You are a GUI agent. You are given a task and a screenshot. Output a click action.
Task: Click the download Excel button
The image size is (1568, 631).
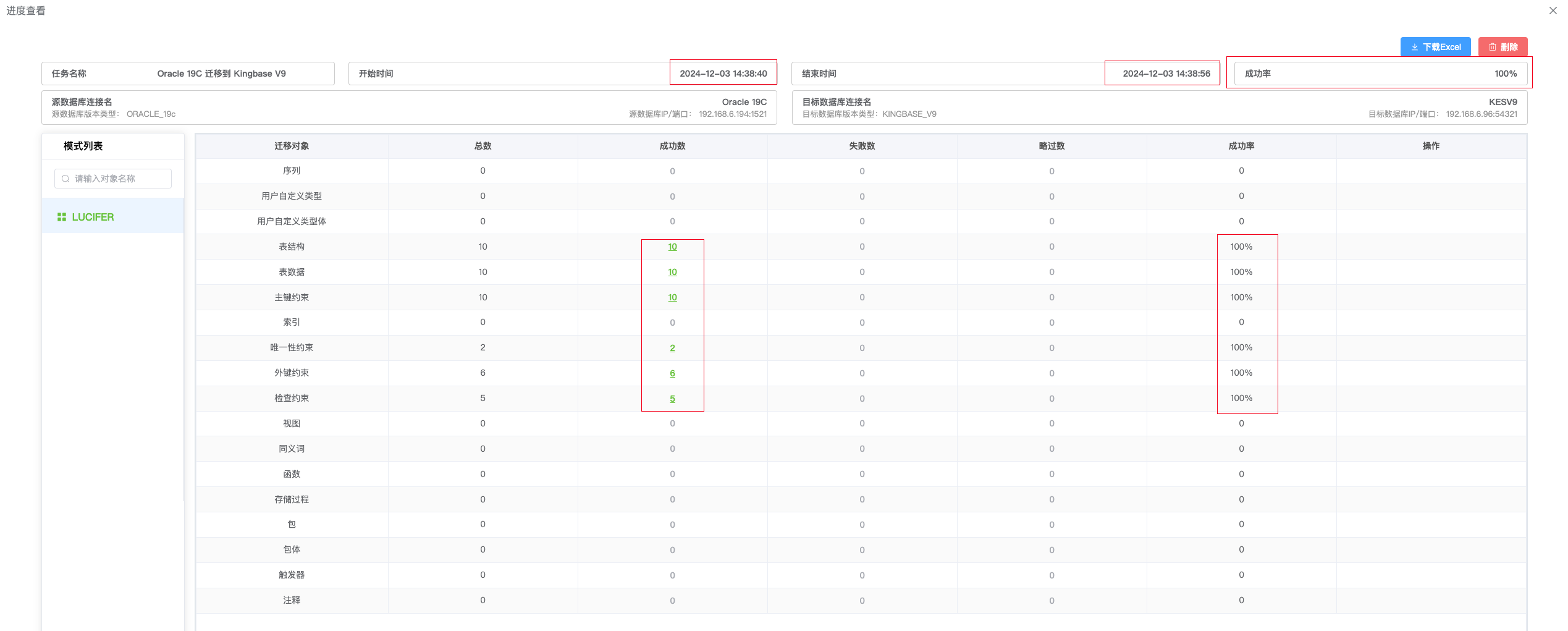pyautogui.click(x=1435, y=47)
